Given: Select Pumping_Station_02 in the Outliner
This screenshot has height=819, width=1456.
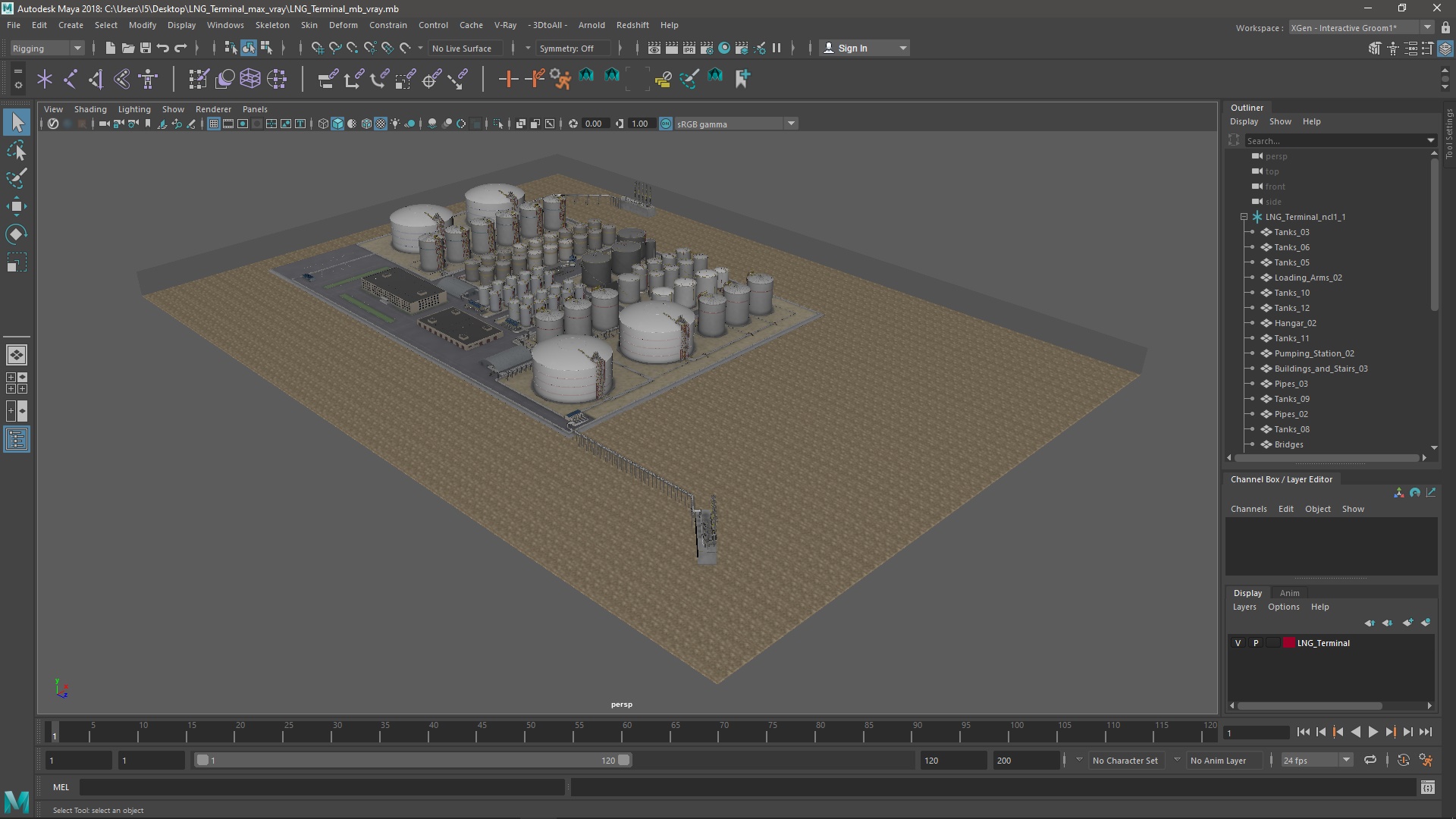Looking at the screenshot, I should pos(1313,353).
